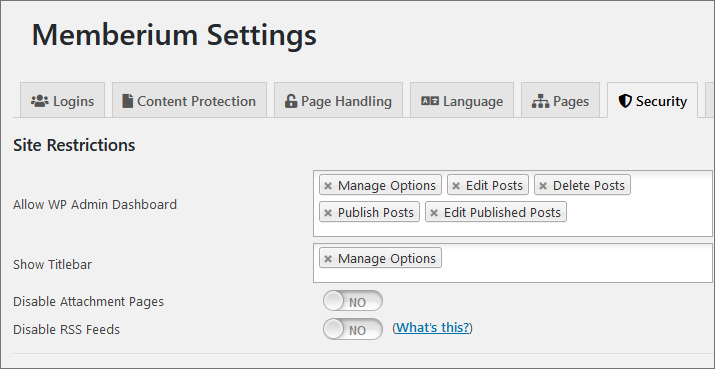
Task: Click the Disable Attachment Pages label
Action: [x=88, y=301]
